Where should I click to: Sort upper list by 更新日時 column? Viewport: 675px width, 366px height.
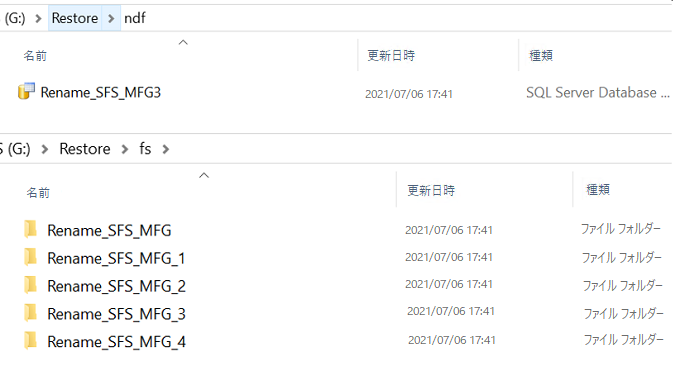[391, 56]
